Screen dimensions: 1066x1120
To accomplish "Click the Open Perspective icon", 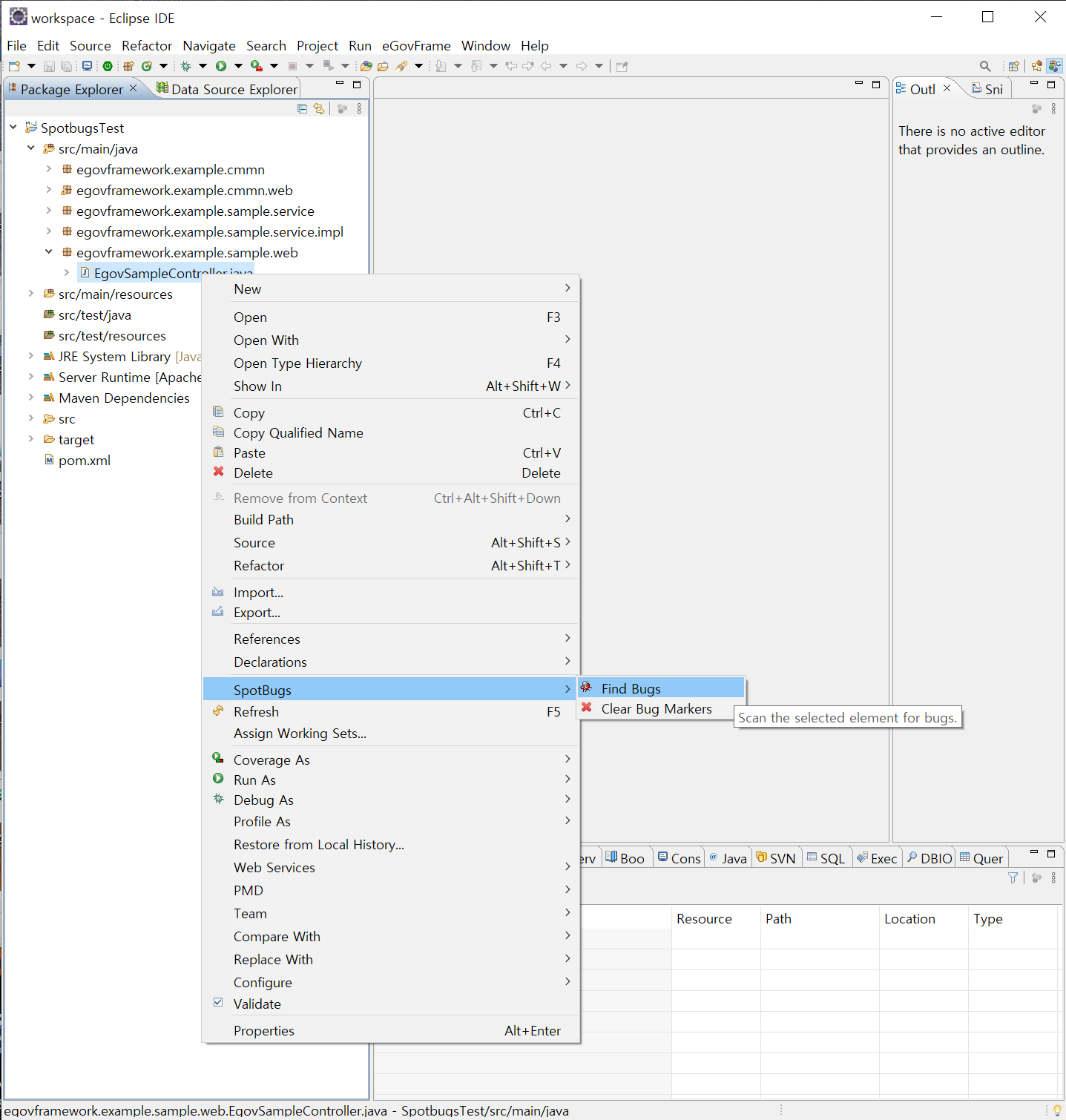I will [x=1013, y=66].
